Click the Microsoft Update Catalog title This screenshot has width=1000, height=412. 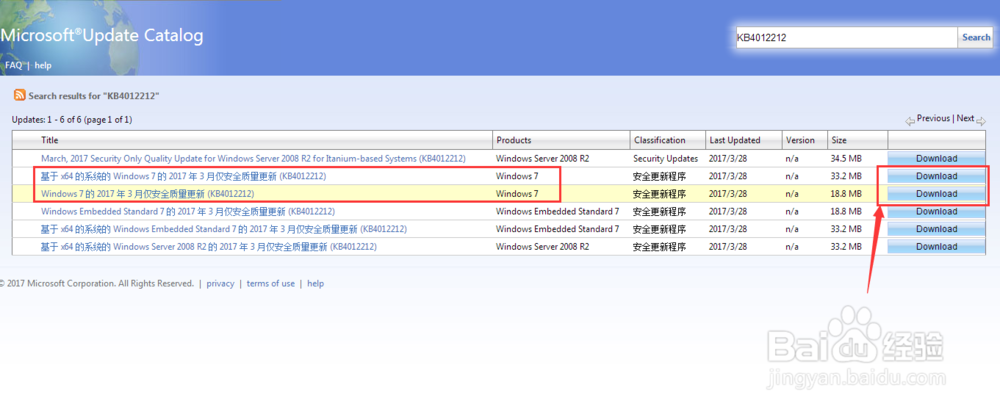coord(101,35)
